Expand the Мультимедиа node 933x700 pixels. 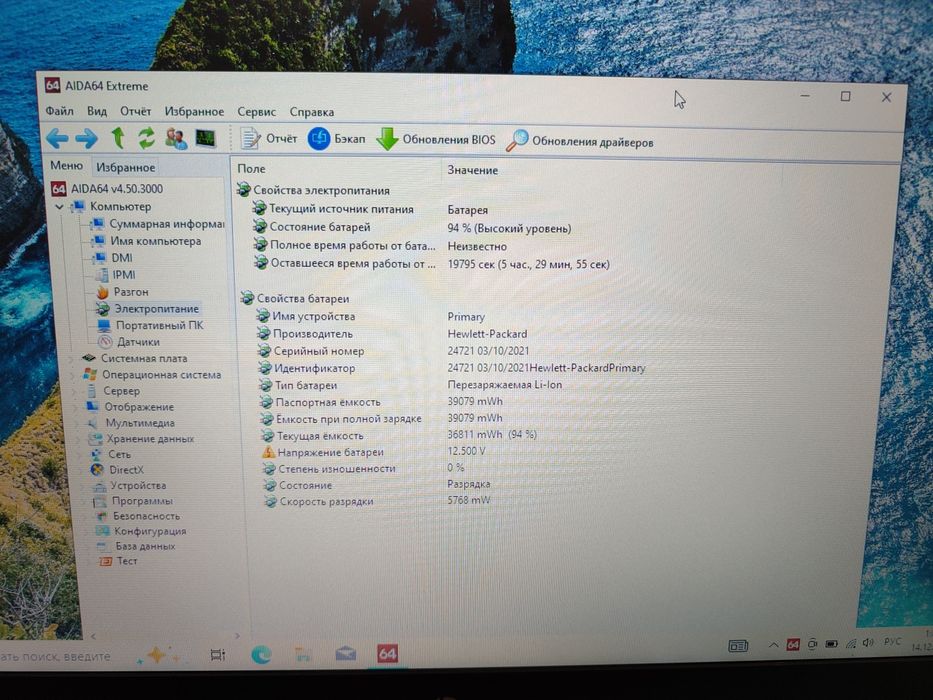point(78,423)
